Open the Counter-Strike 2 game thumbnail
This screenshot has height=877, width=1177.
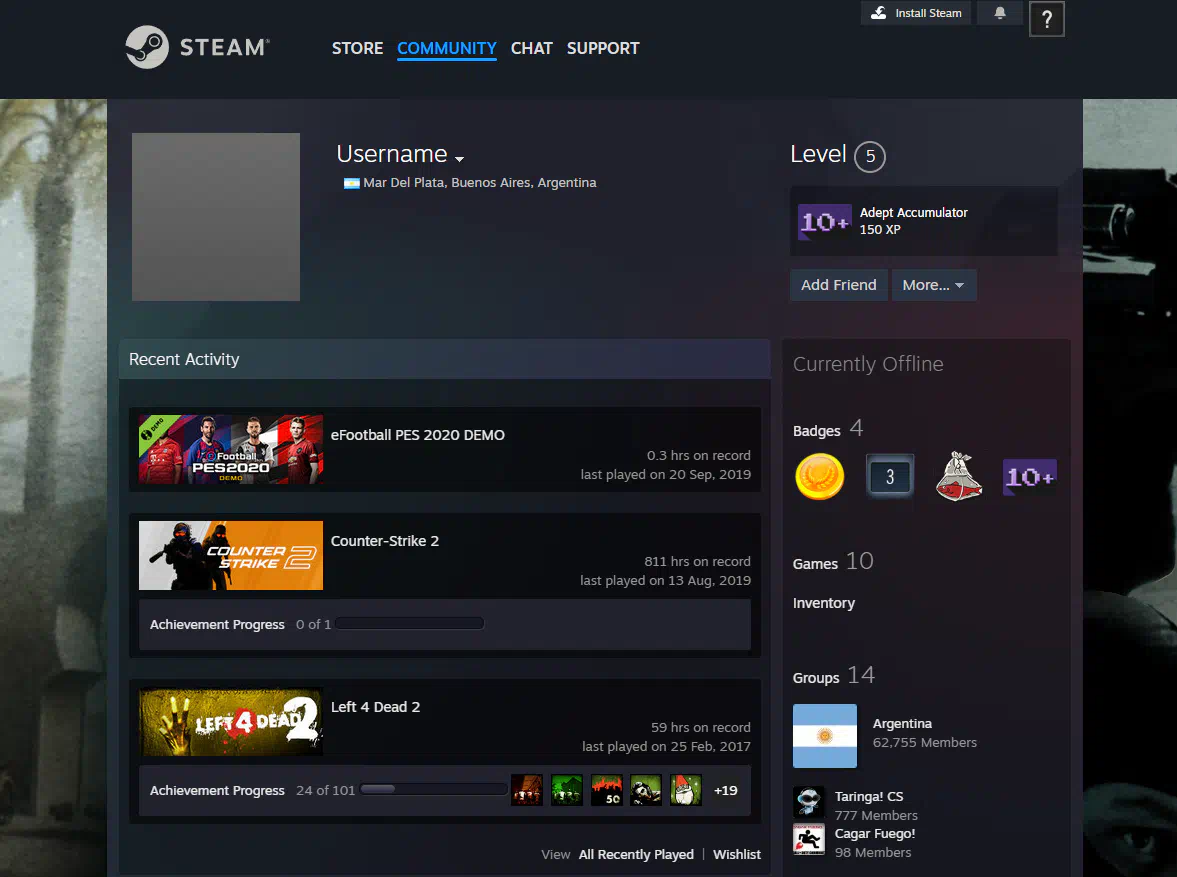231,555
